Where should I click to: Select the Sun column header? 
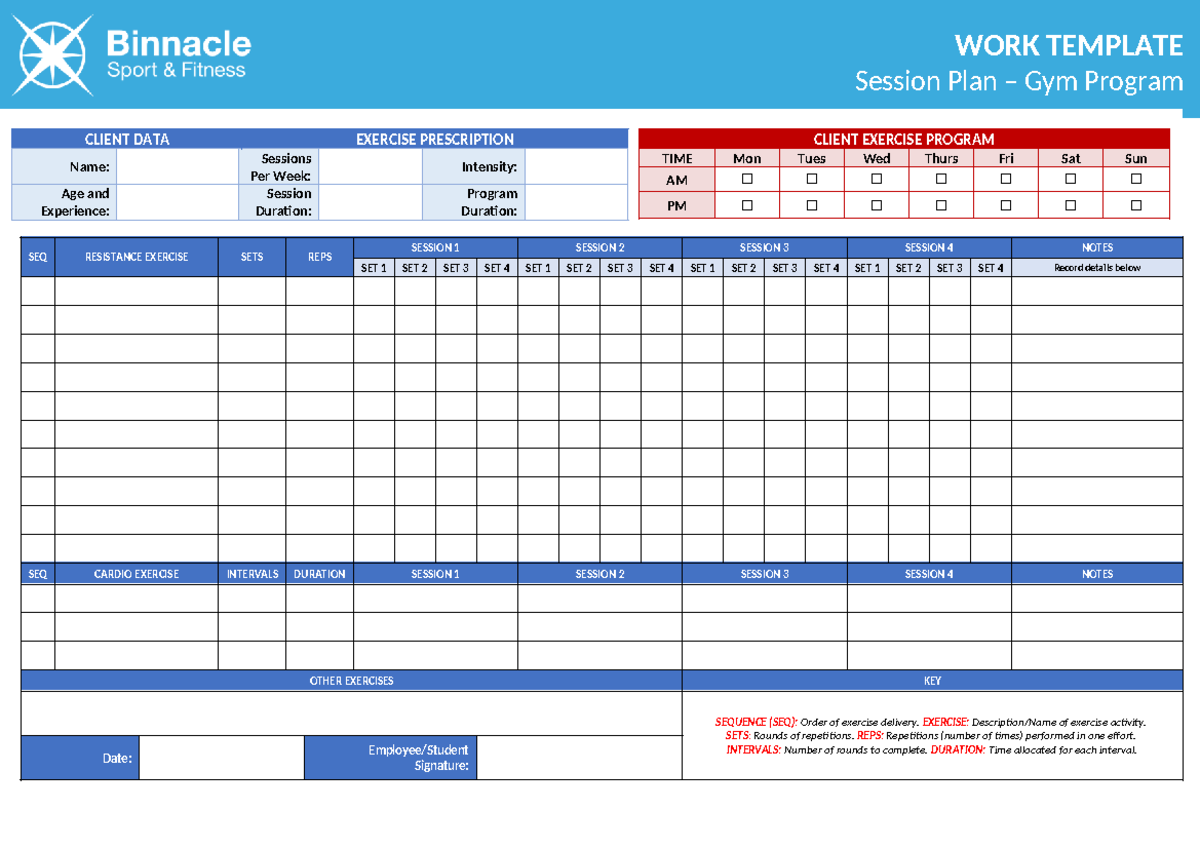(x=1136, y=158)
